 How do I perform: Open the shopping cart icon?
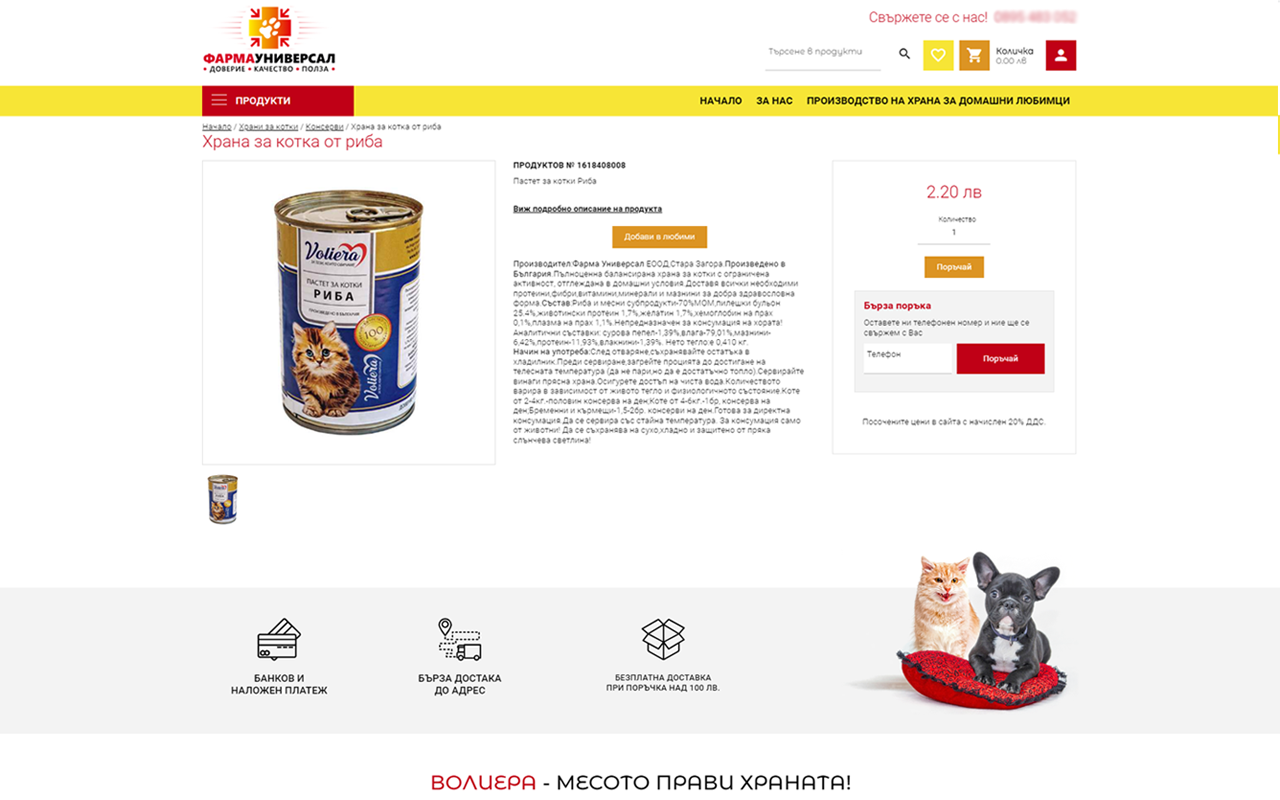974,55
